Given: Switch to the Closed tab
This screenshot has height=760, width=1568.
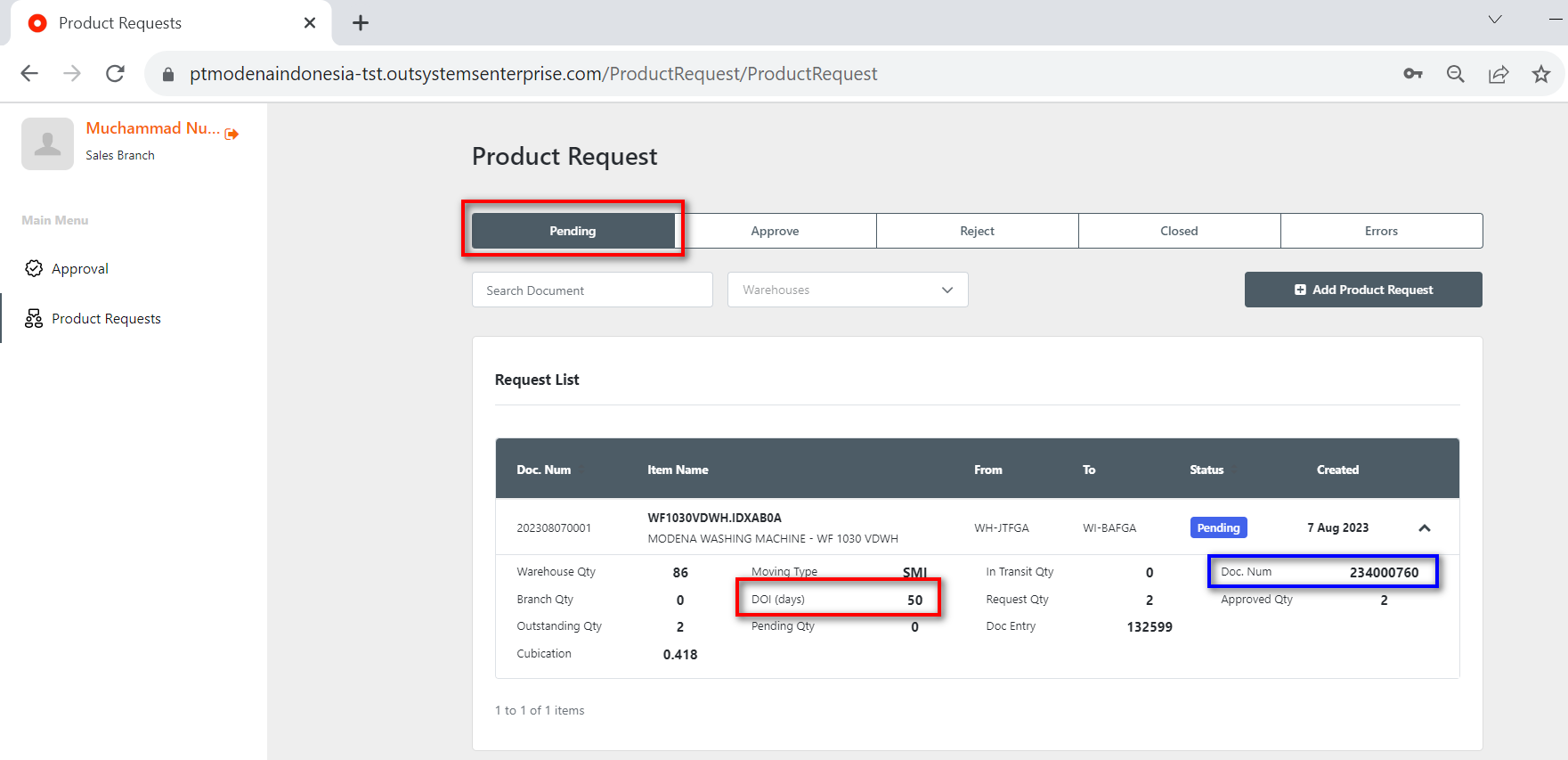Looking at the screenshot, I should (x=1179, y=231).
